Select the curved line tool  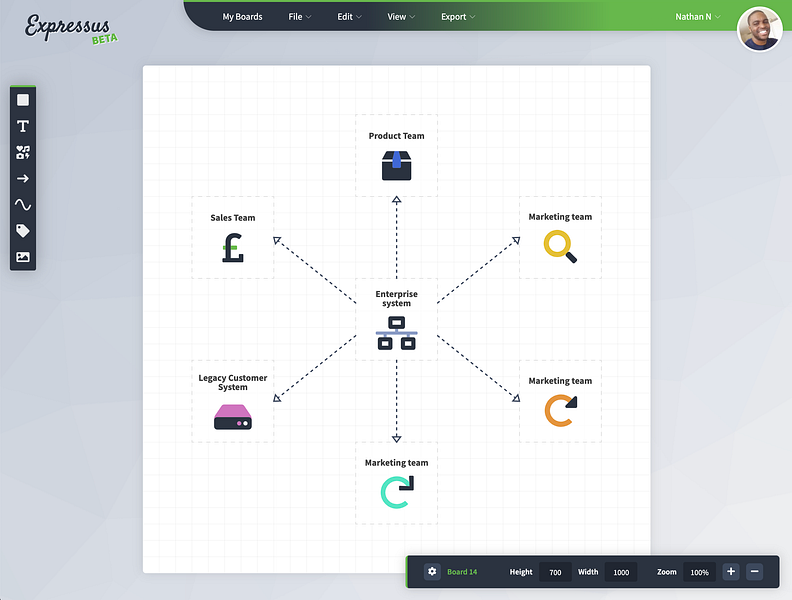click(23, 205)
